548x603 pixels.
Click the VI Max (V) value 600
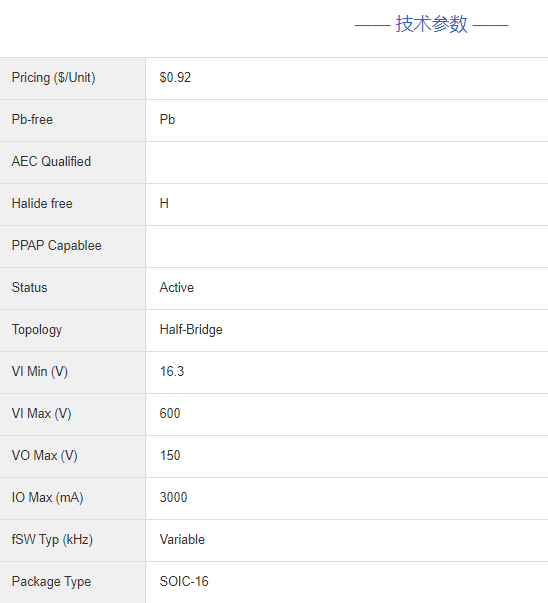click(x=170, y=413)
